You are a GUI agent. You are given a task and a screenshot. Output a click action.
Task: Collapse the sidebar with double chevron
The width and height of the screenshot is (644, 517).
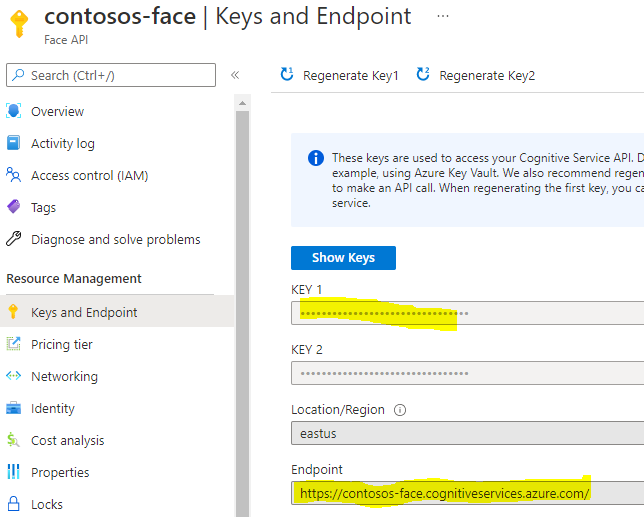pos(235,75)
